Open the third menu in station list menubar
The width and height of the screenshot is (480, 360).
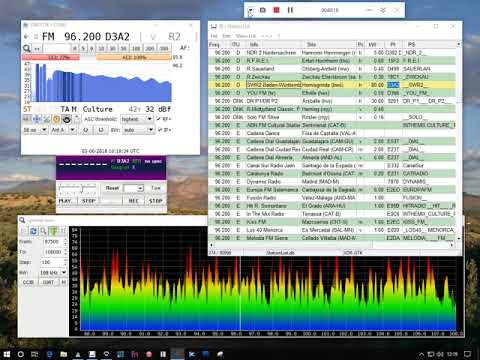coord(246,36)
